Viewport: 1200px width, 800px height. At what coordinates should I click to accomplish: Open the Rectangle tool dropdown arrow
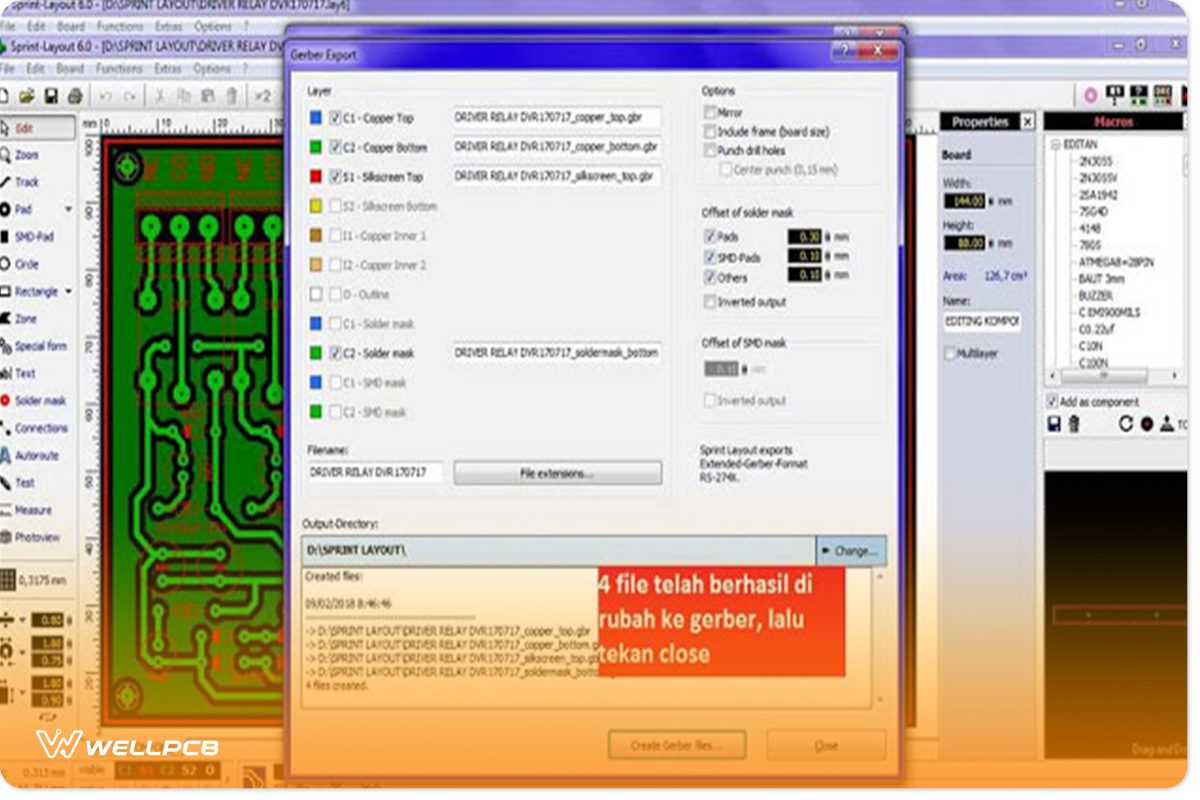coord(67,291)
